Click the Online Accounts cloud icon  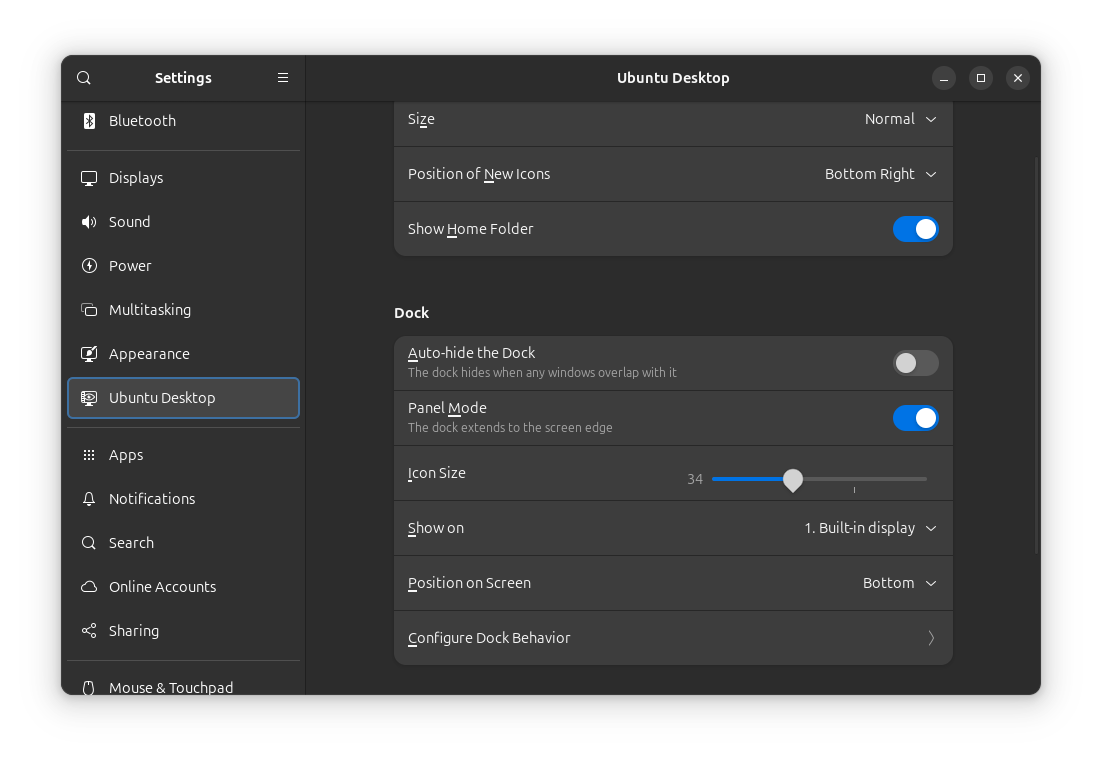point(89,587)
